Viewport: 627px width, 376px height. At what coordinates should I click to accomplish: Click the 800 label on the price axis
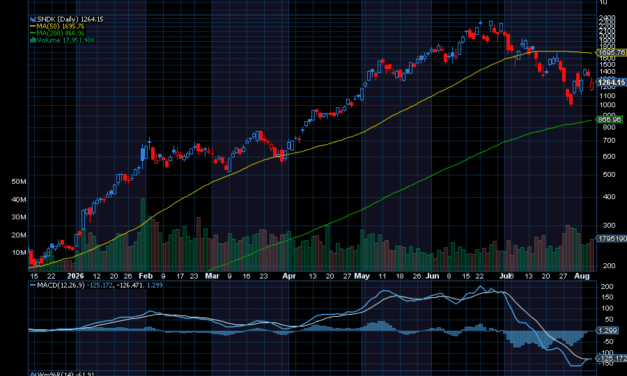pos(609,127)
